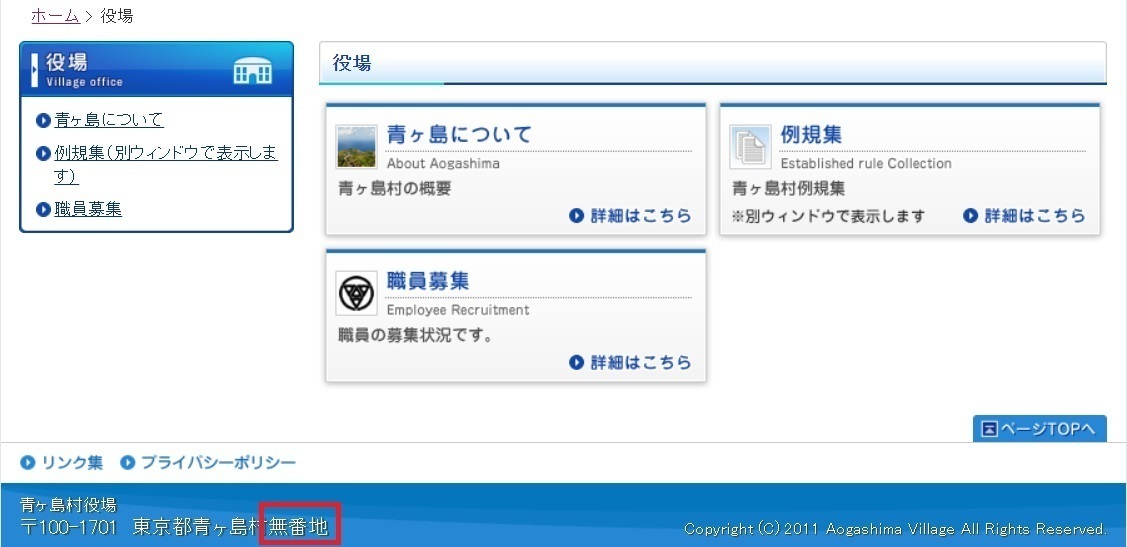
Task: Click the bullet icon beside sidebar 例規集
Action: pos(43,153)
